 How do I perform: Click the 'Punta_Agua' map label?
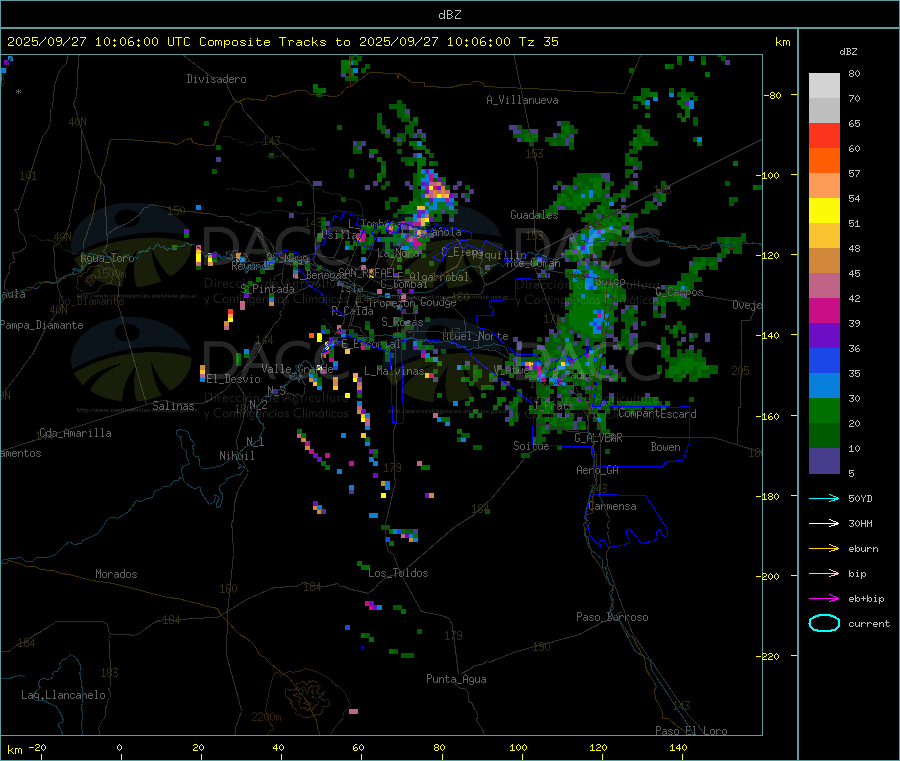[456, 679]
